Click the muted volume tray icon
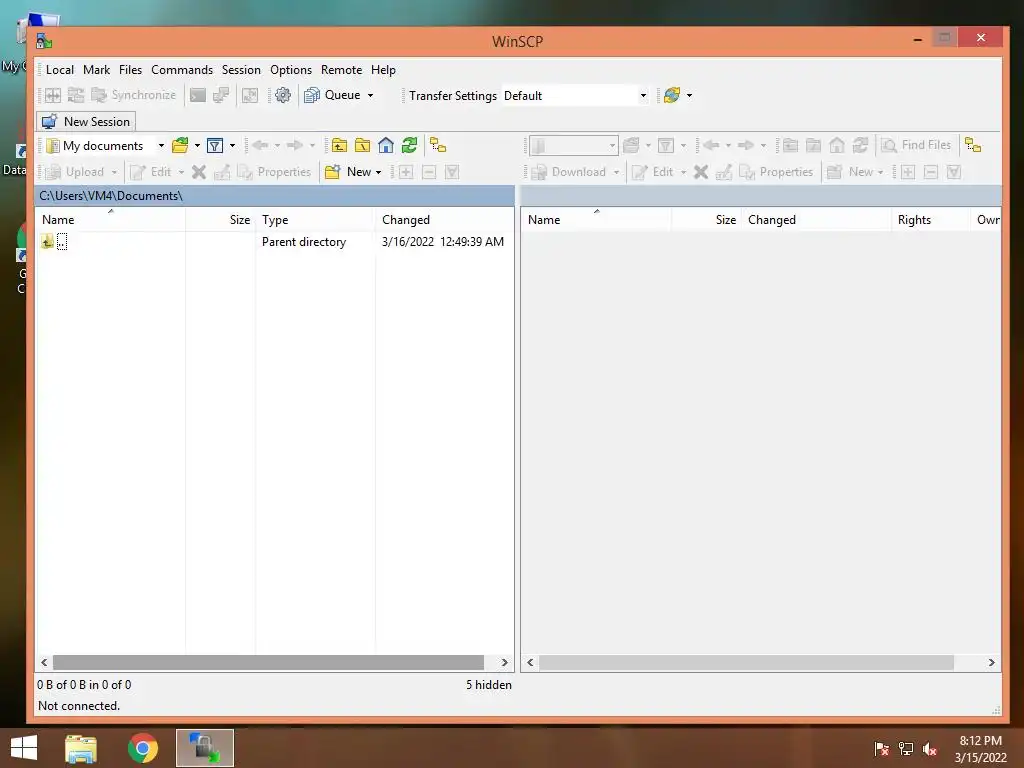The image size is (1024, 768). pos(930,749)
